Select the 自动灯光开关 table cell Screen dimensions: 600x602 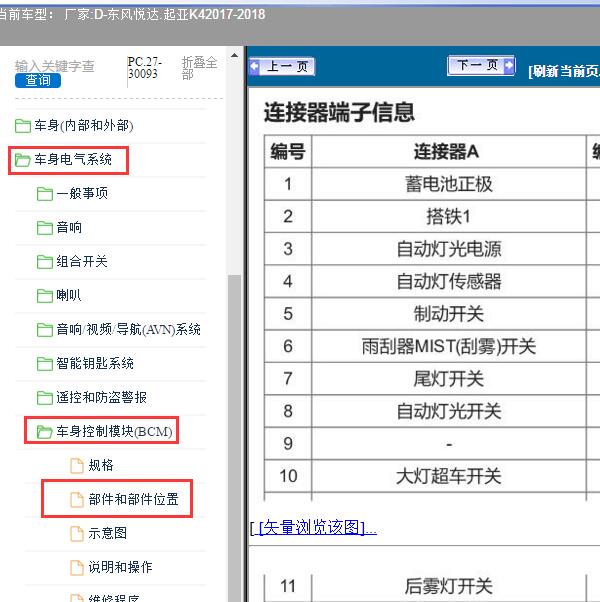(x=448, y=411)
